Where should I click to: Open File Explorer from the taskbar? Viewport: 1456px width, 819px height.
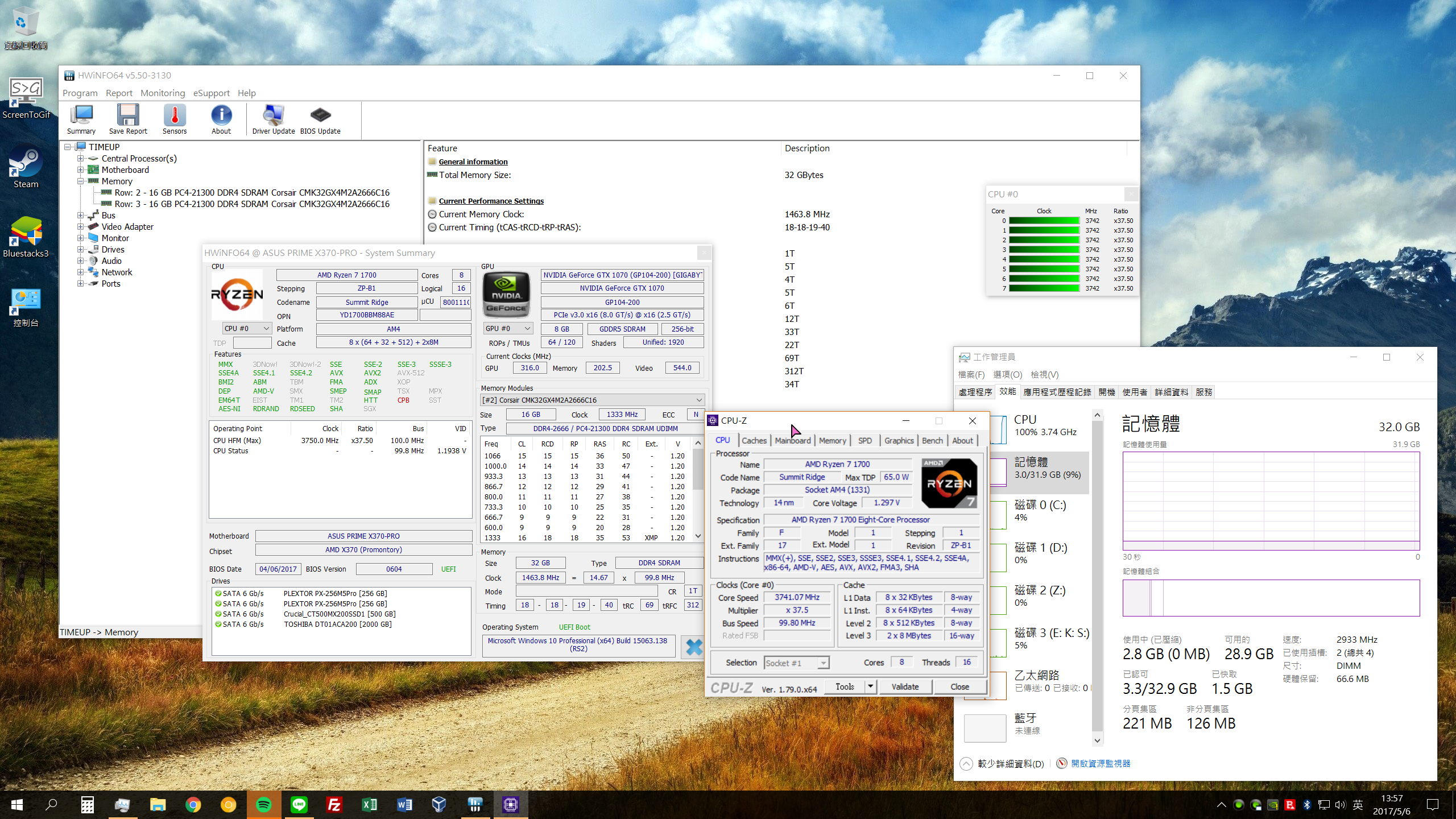[x=158, y=805]
